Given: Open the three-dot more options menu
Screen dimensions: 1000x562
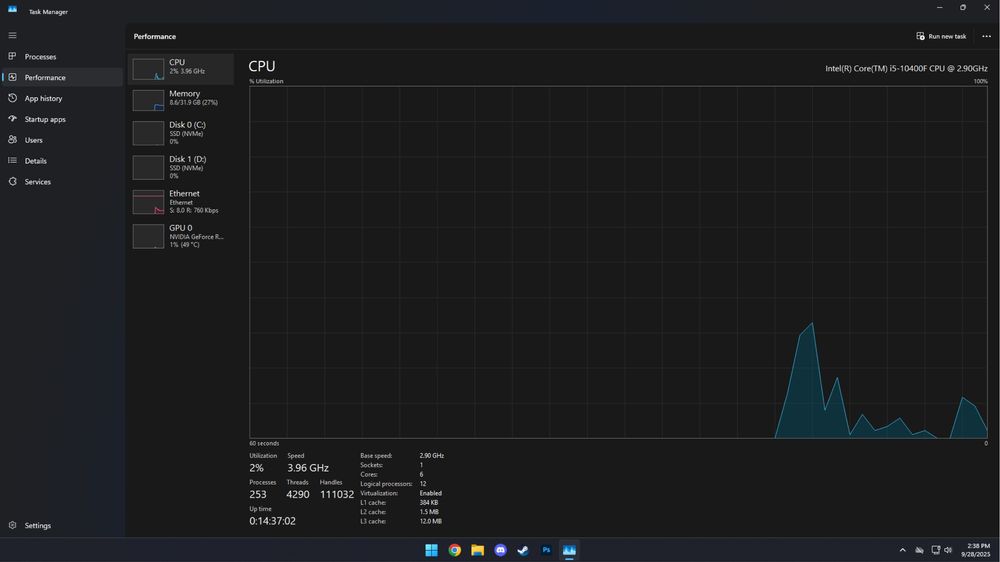Looking at the screenshot, I should pos(986,36).
